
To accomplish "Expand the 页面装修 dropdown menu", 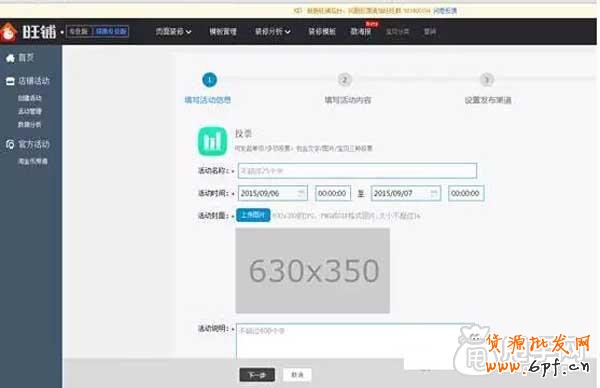I will pyautogui.click(x=173, y=32).
